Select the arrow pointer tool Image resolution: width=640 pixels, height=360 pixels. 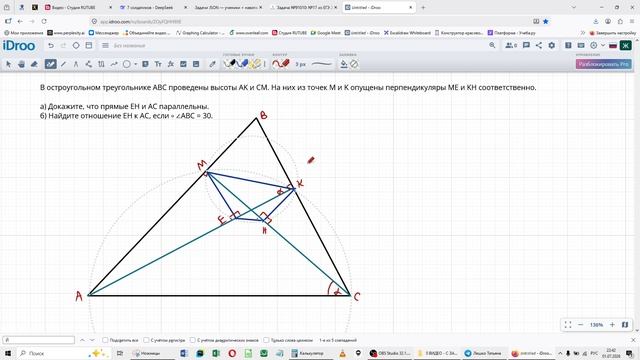click(x=9, y=64)
